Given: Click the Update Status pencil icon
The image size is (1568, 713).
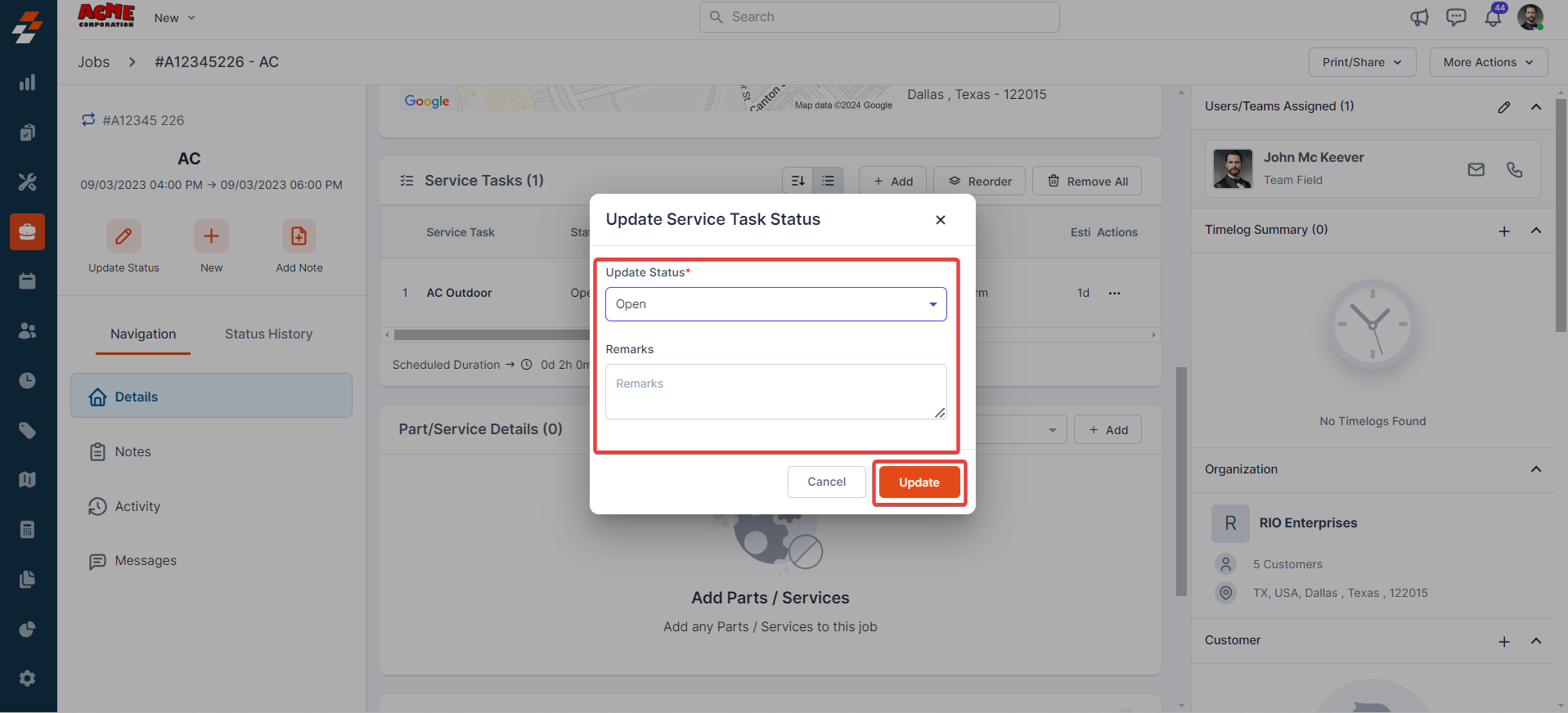Looking at the screenshot, I should point(124,236).
